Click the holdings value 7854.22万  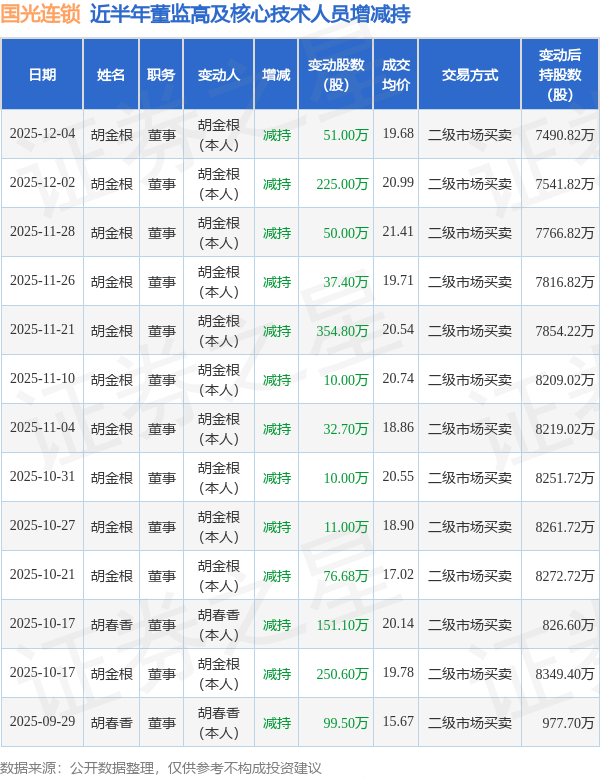[564, 331]
